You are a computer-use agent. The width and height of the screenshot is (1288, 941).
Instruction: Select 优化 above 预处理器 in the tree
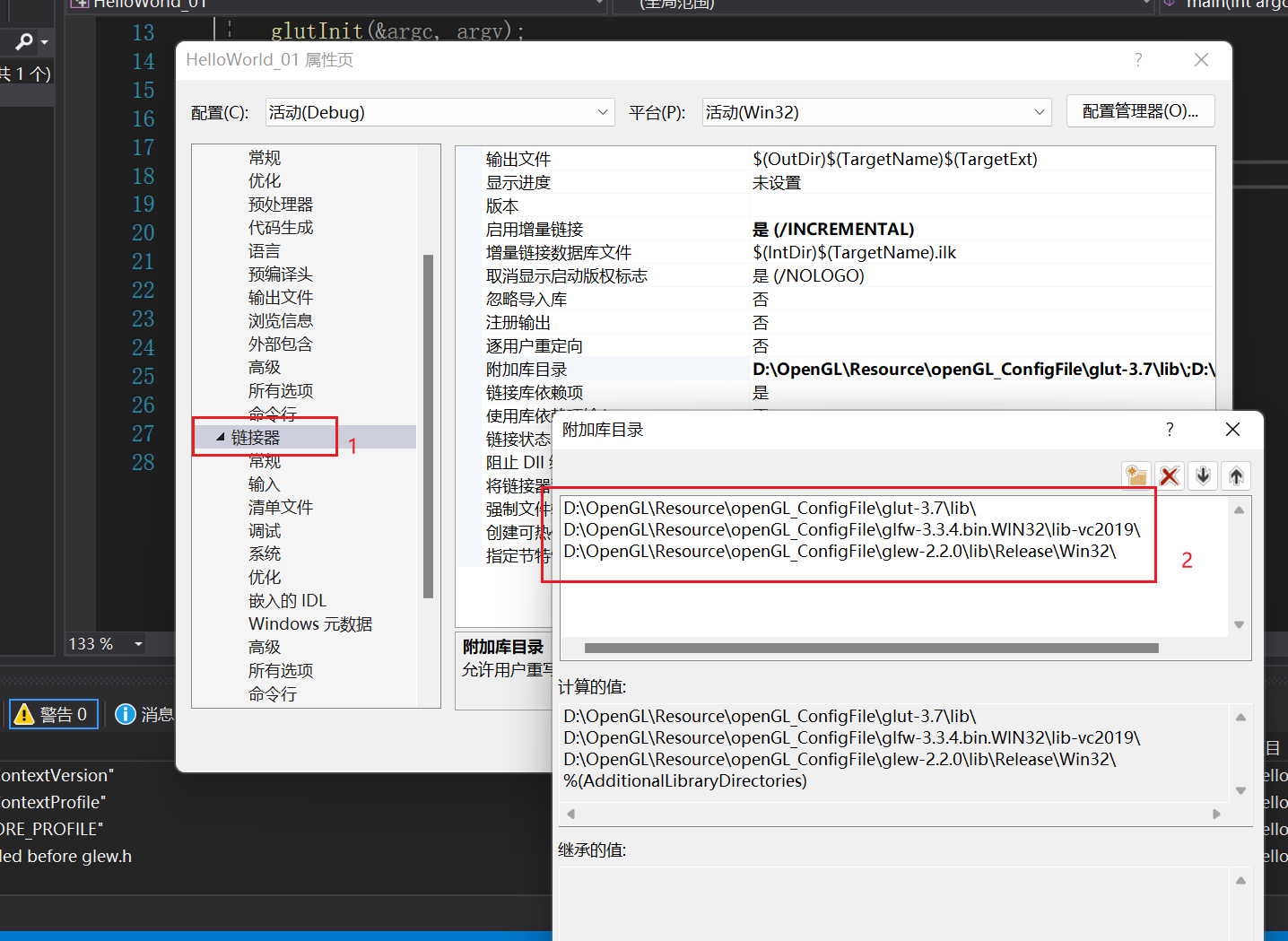[x=265, y=181]
